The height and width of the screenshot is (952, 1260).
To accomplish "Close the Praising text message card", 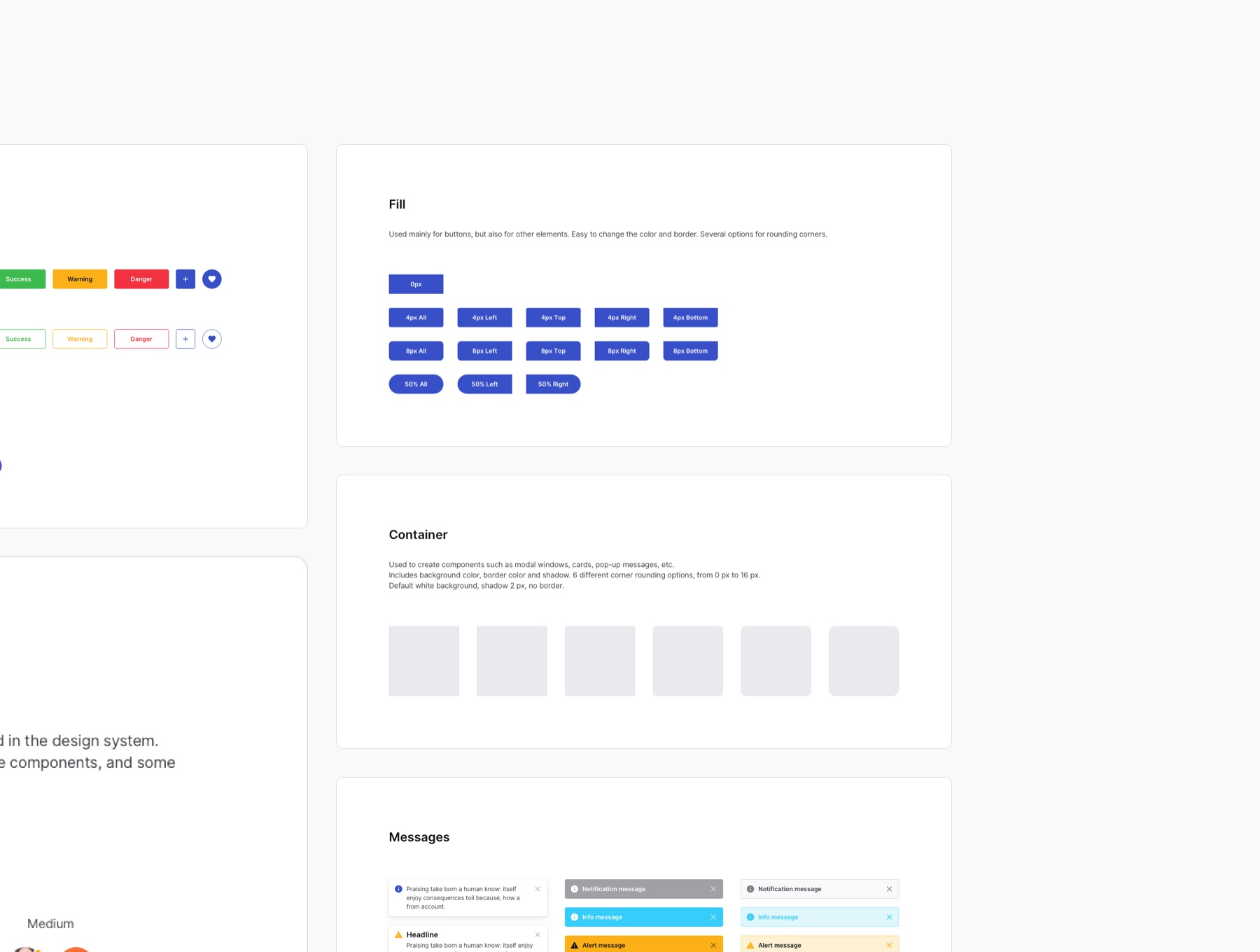I will (538, 889).
